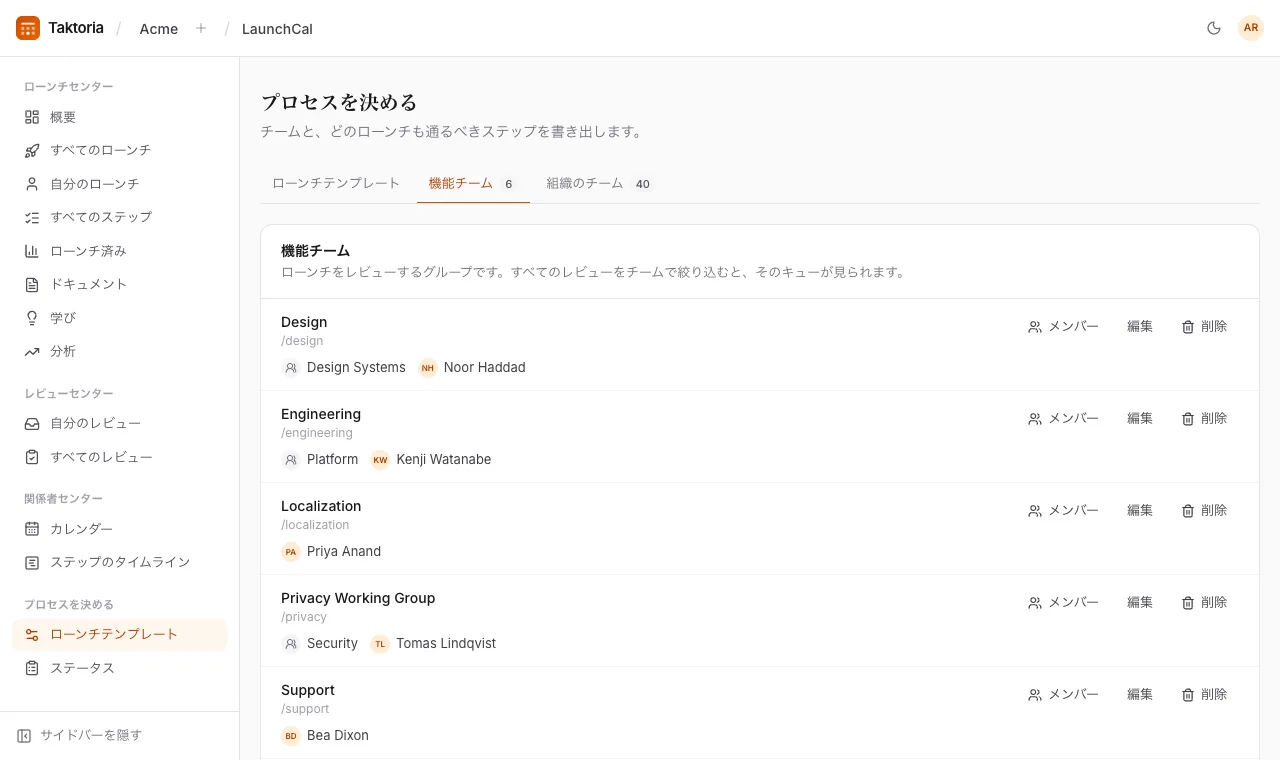
Task: Open 概要 in the sidebar
Action: click(x=120, y=117)
